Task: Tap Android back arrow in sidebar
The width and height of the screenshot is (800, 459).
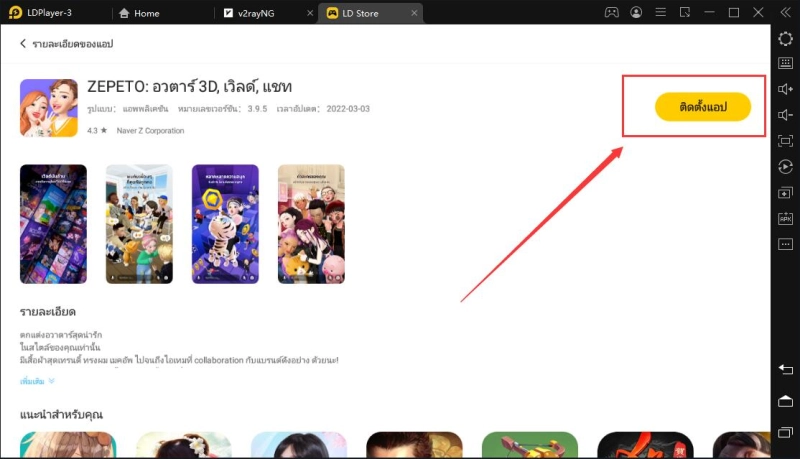Action: pyautogui.click(x=785, y=369)
